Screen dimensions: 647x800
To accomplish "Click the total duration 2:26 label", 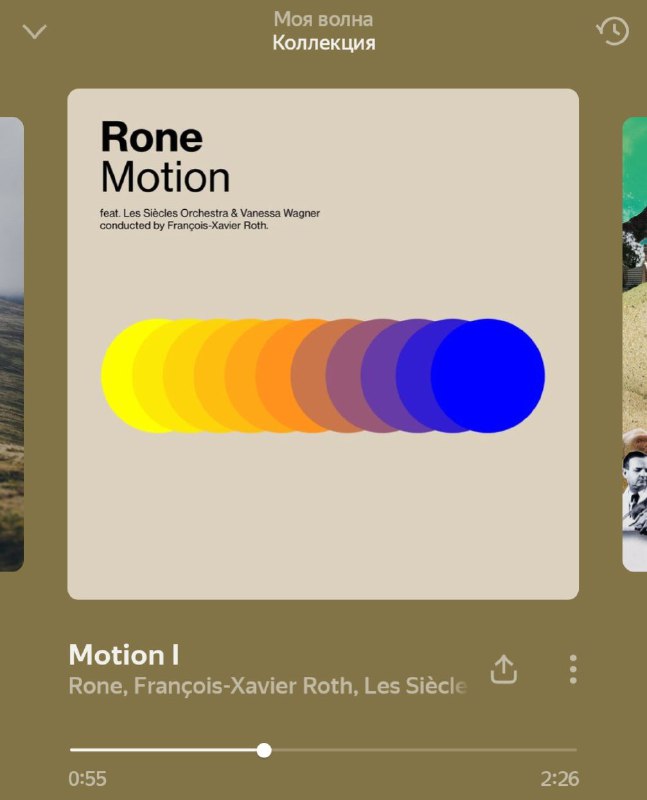I will click(560, 779).
